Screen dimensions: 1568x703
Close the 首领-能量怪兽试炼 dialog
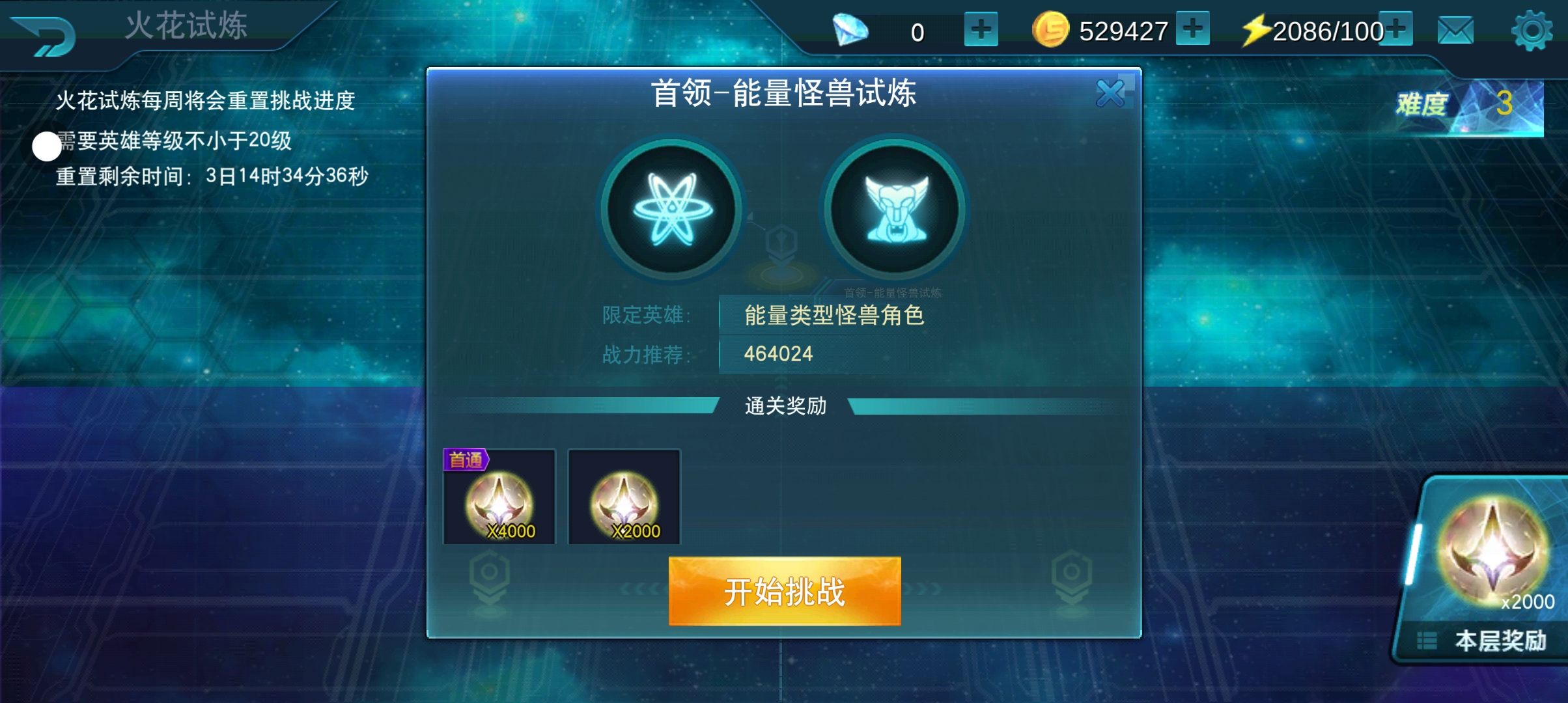click(1110, 93)
